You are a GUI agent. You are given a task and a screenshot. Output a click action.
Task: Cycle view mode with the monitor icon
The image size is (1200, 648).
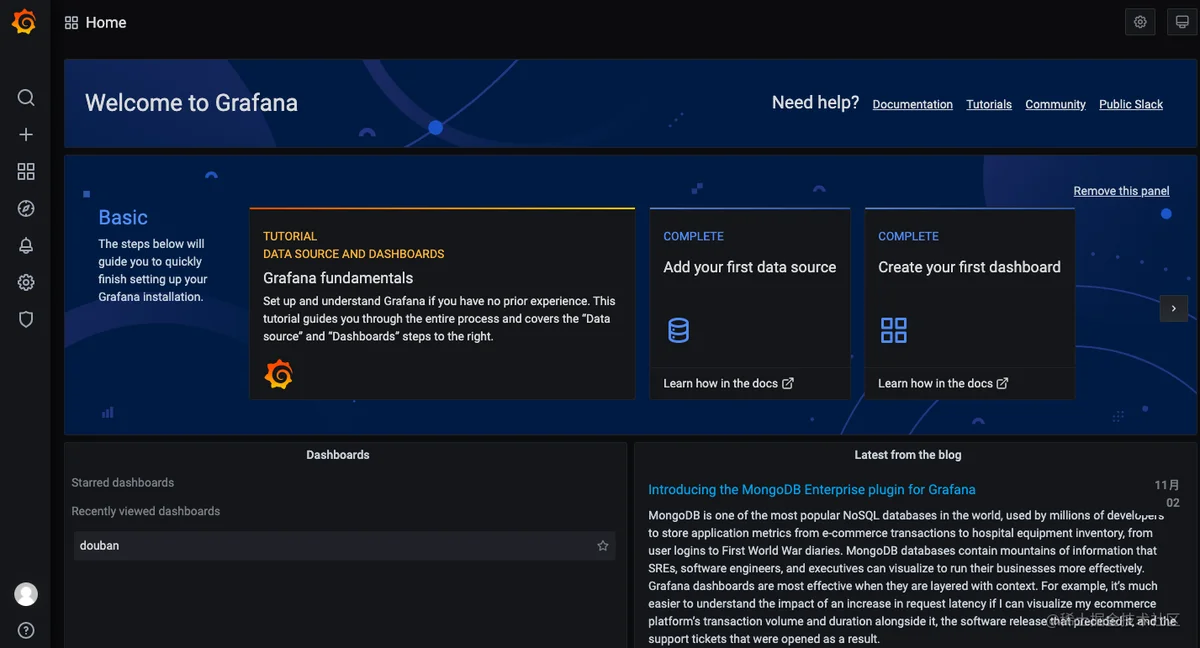click(1182, 22)
